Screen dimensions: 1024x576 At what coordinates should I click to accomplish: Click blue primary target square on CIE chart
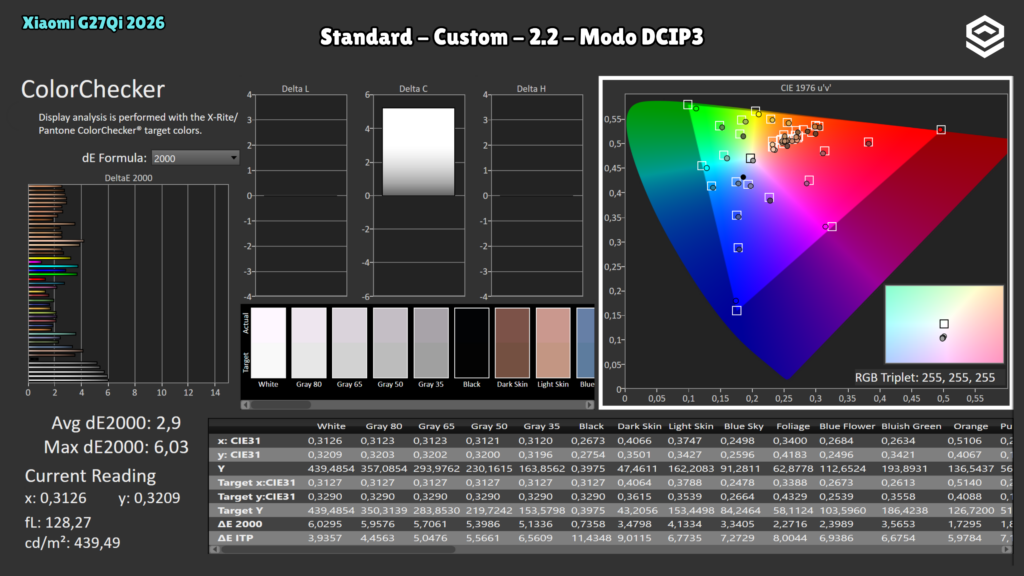point(737,311)
